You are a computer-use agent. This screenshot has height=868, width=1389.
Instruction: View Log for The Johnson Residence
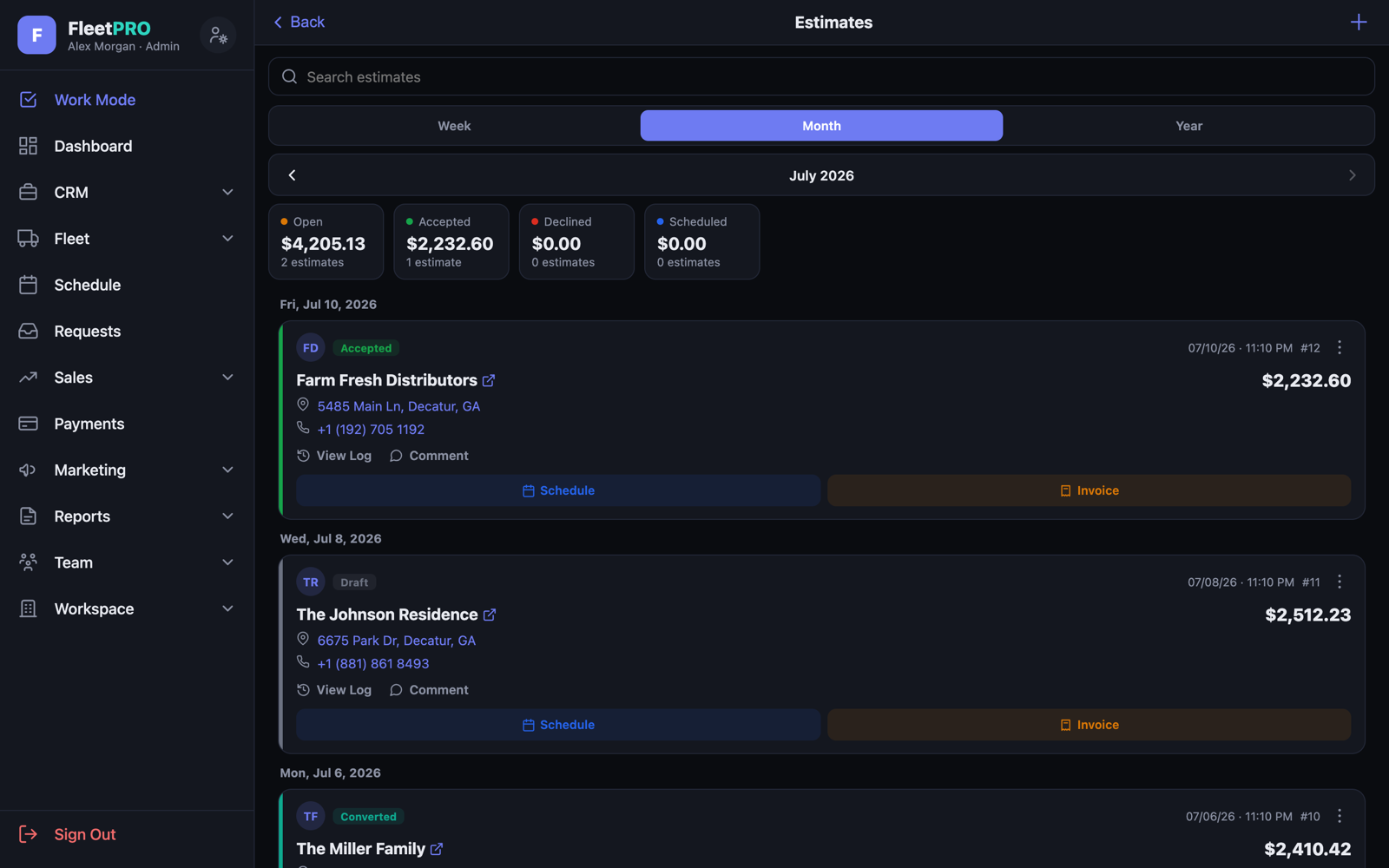pyautogui.click(x=334, y=690)
